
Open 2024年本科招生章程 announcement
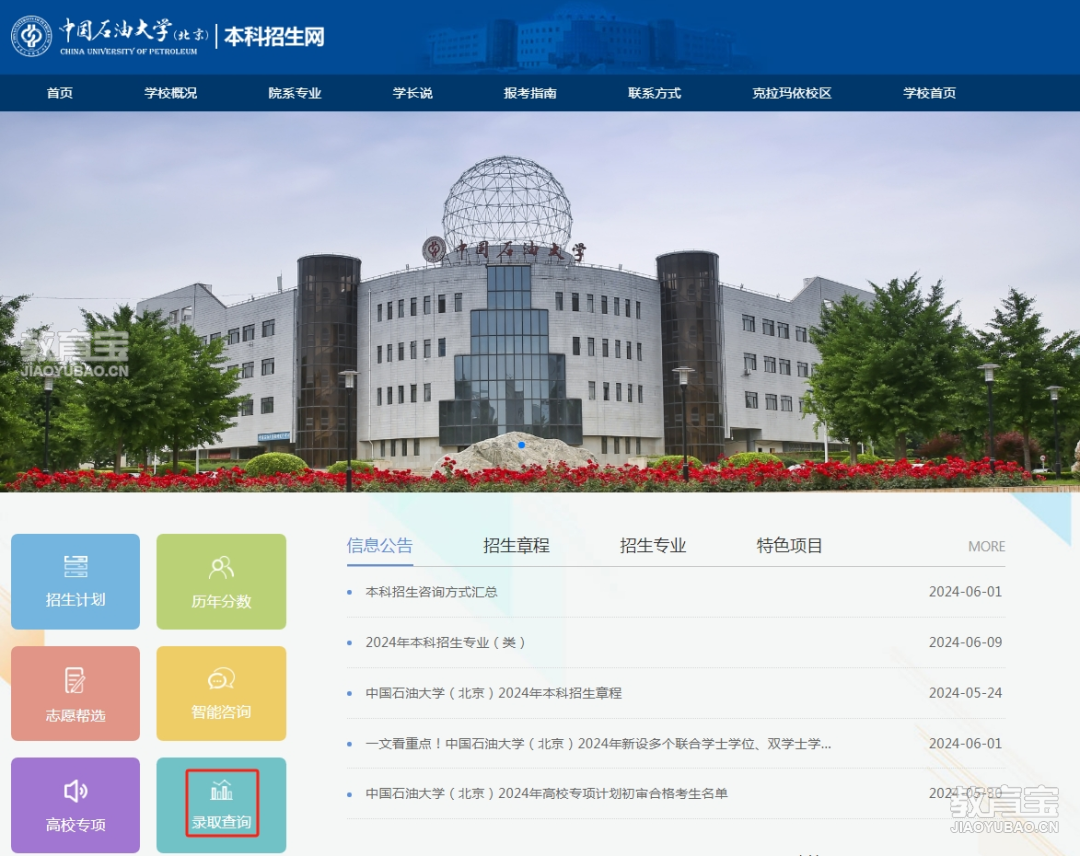coord(493,693)
